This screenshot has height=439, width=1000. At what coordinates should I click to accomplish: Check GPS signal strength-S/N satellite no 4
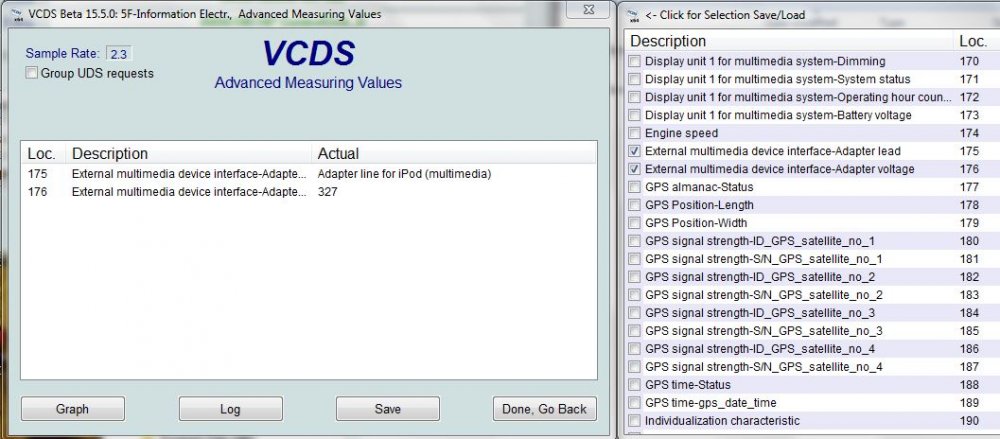[635, 367]
